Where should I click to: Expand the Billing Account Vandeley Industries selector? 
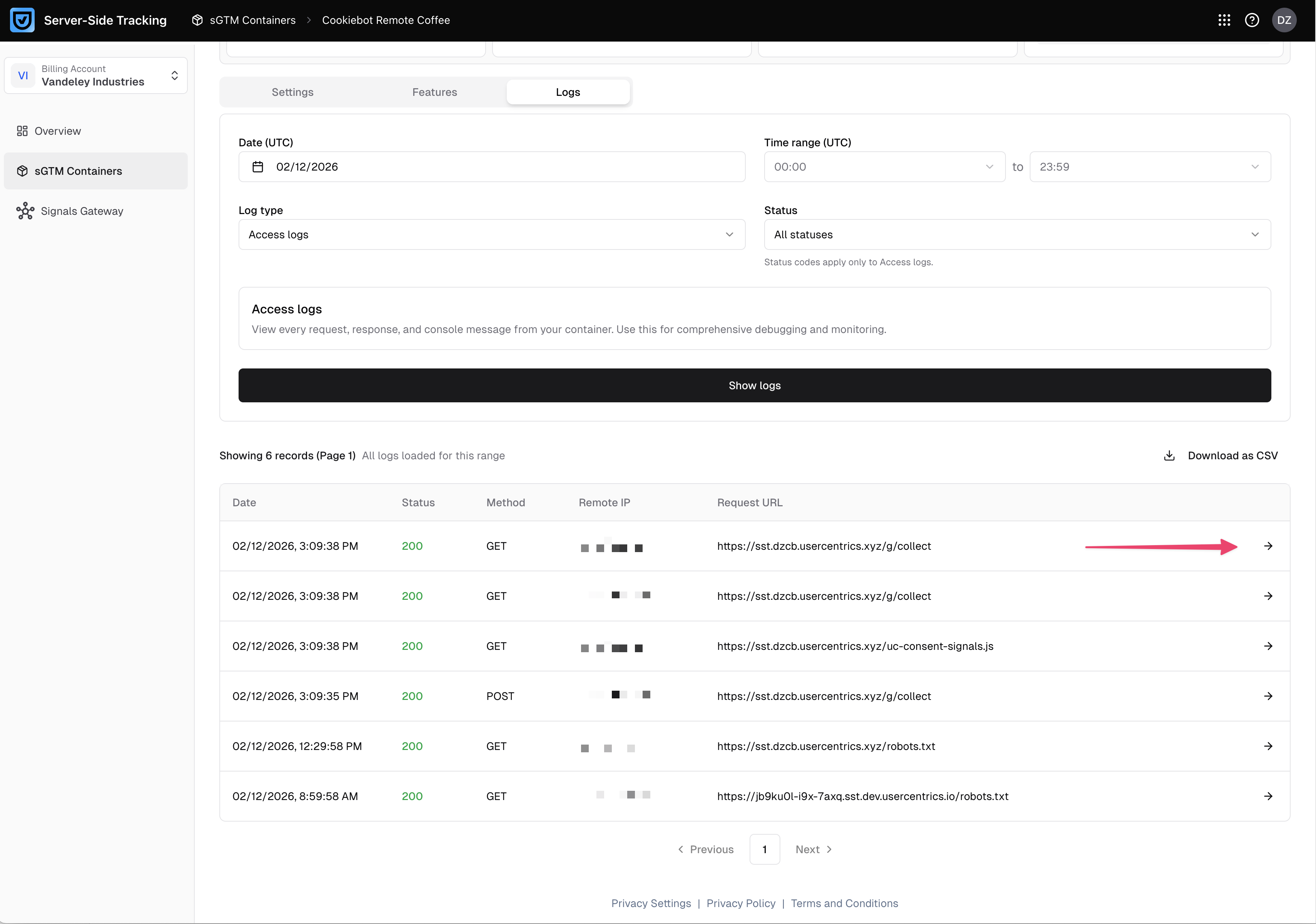96,75
